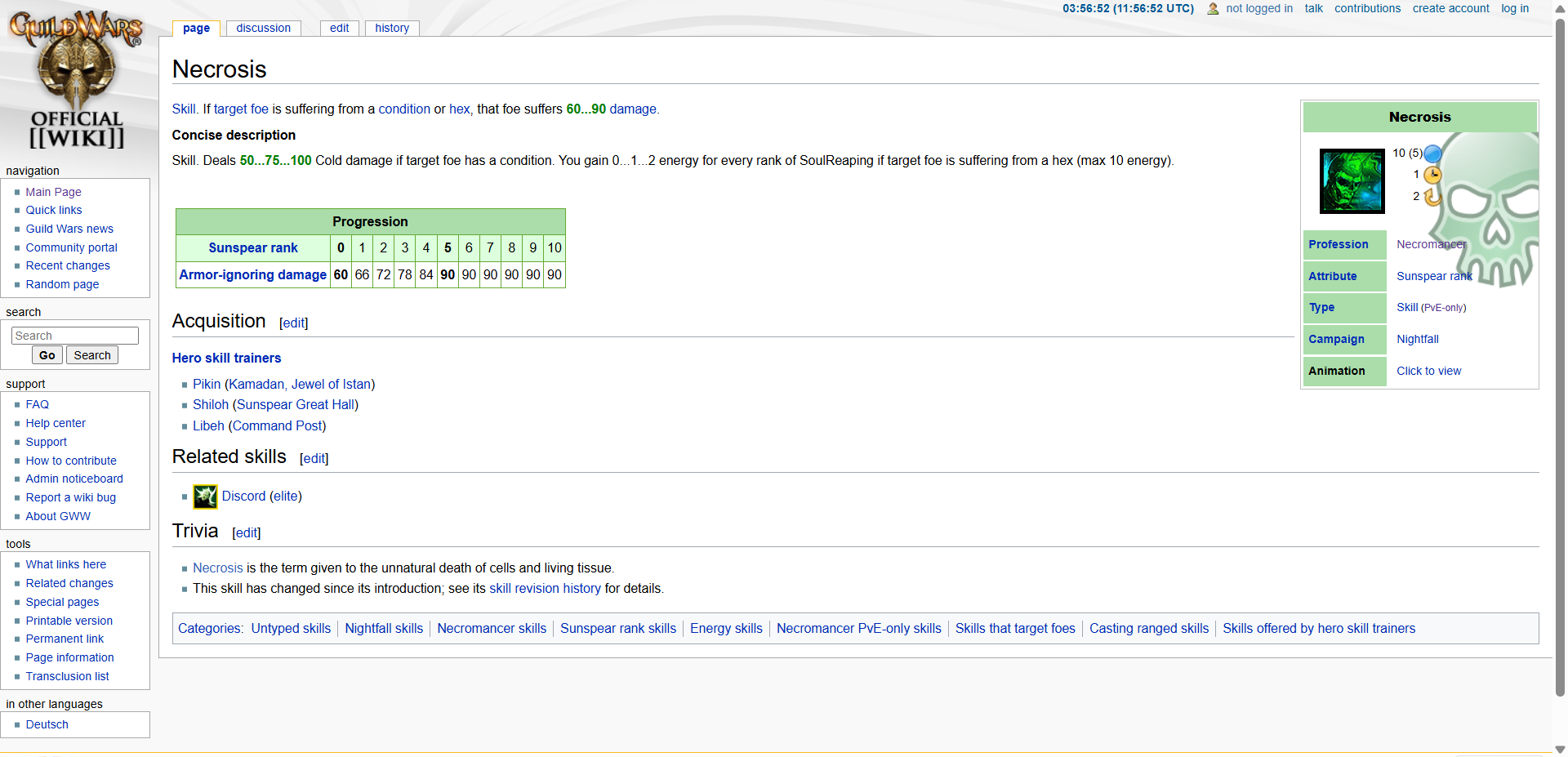Image resolution: width=1568 pixels, height=757 pixels.
Task: Click Animation 'Click to view' link
Action: [x=1428, y=371]
